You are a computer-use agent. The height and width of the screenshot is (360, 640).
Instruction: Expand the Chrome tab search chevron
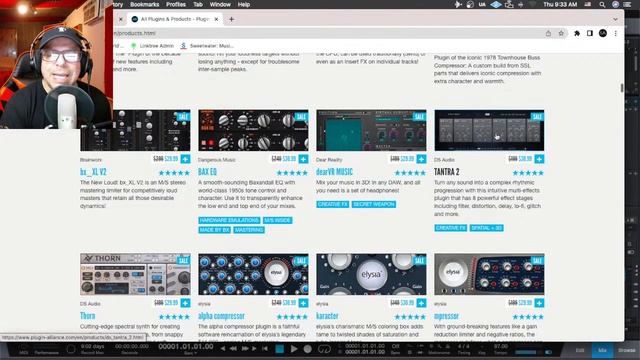coord(615,19)
